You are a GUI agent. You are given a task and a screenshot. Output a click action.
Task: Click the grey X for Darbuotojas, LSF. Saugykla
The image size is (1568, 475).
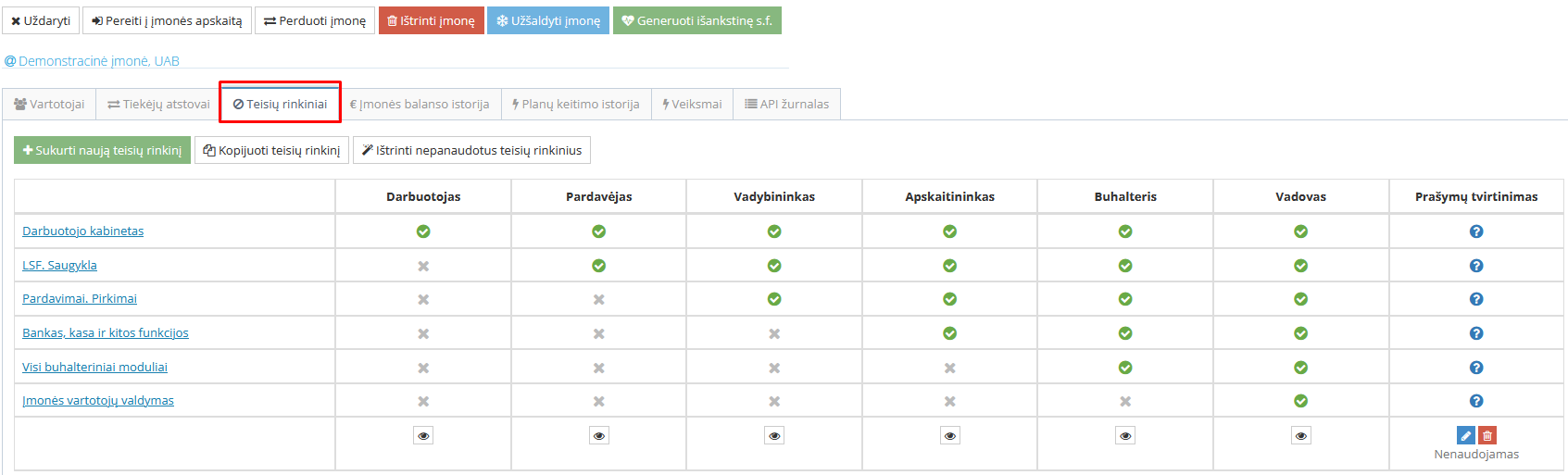pyautogui.click(x=423, y=266)
